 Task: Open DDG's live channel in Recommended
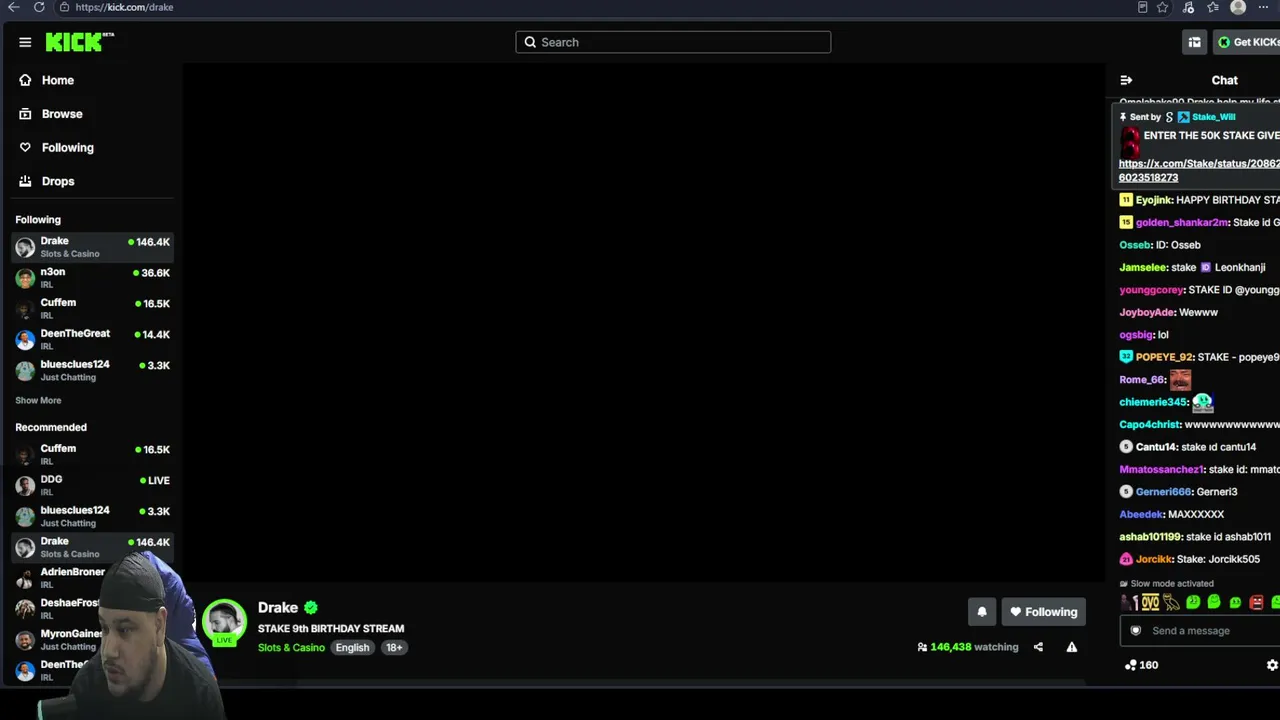93,486
